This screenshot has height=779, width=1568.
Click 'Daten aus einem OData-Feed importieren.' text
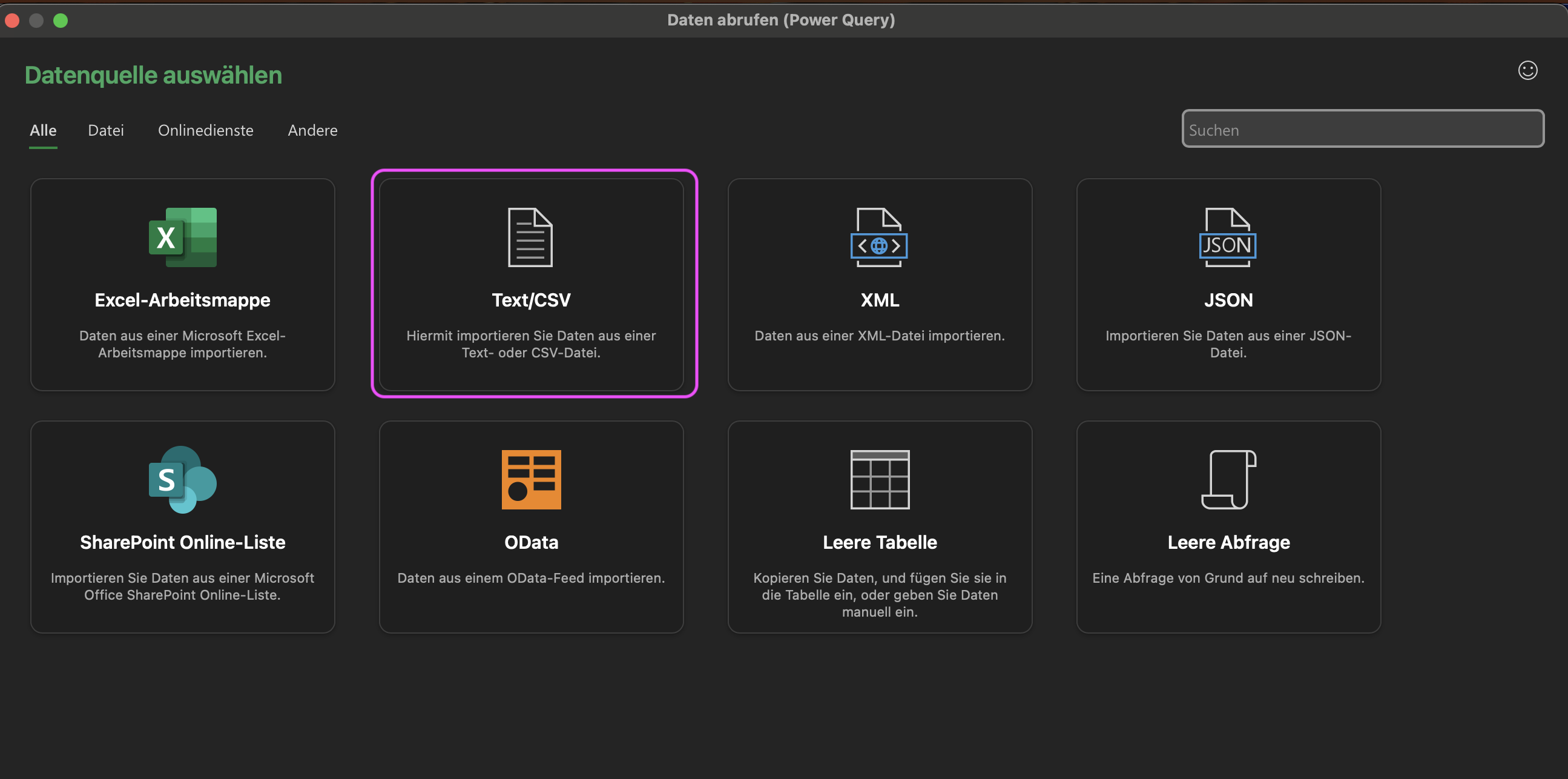[x=531, y=578]
